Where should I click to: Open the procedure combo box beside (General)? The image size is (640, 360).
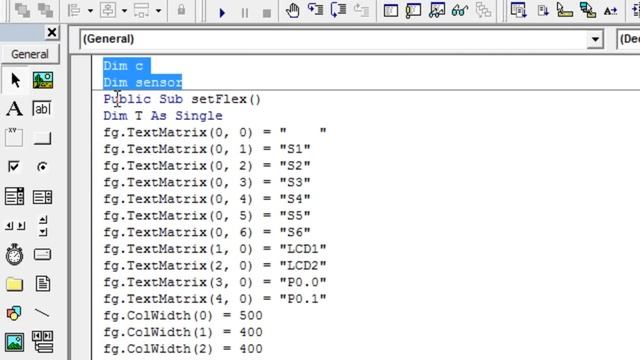[x=628, y=40]
